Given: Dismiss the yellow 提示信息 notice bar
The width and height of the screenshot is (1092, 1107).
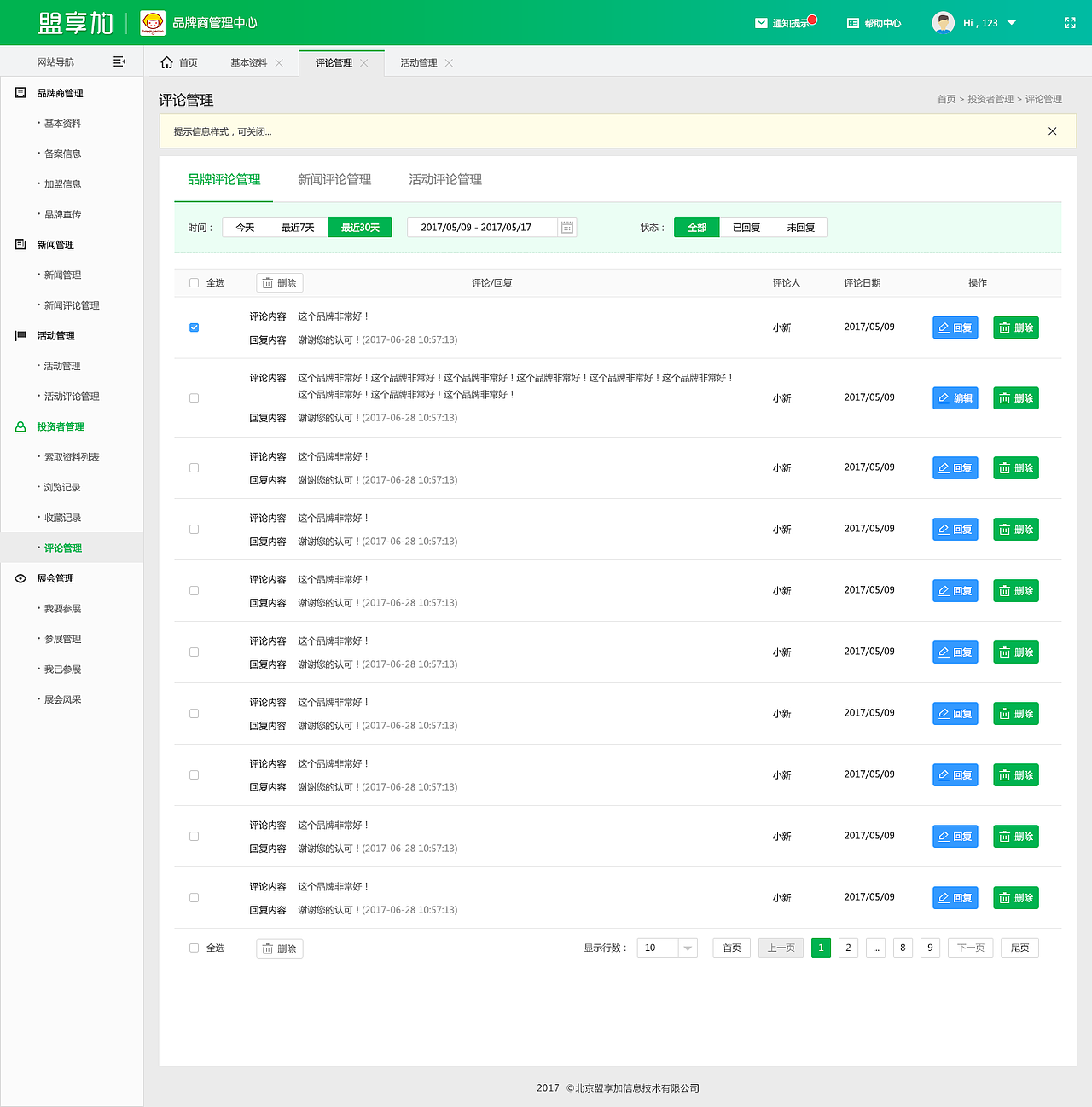Looking at the screenshot, I should (x=1053, y=131).
